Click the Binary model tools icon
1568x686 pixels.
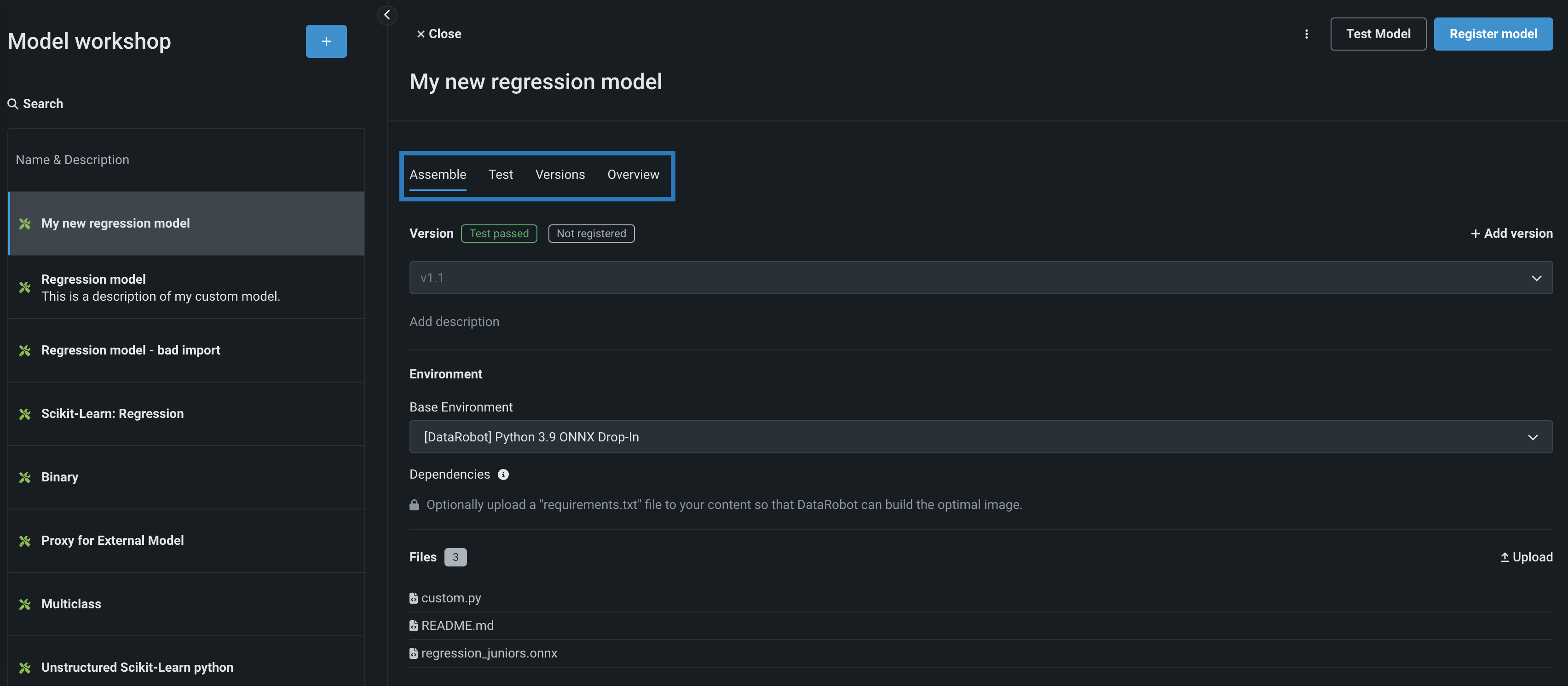[x=25, y=477]
